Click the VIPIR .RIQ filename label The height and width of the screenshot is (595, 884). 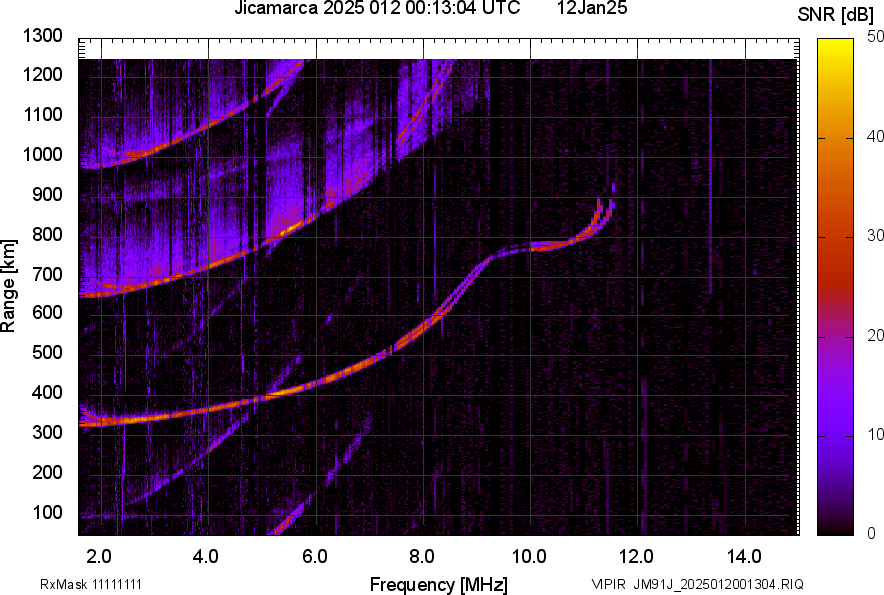click(x=697, y=584)
